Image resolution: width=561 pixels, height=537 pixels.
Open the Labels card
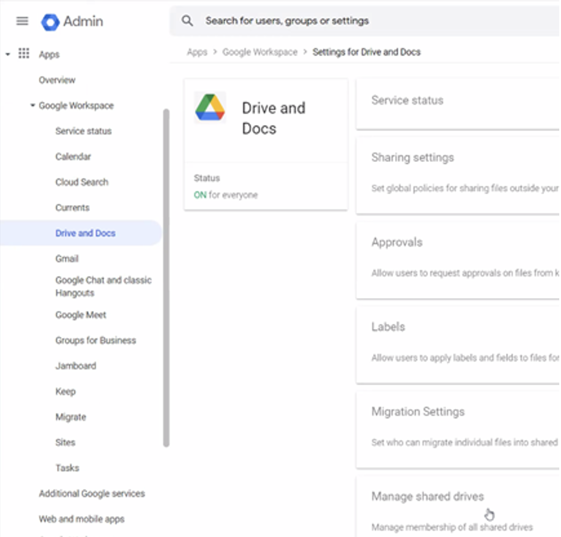[458, 346]
